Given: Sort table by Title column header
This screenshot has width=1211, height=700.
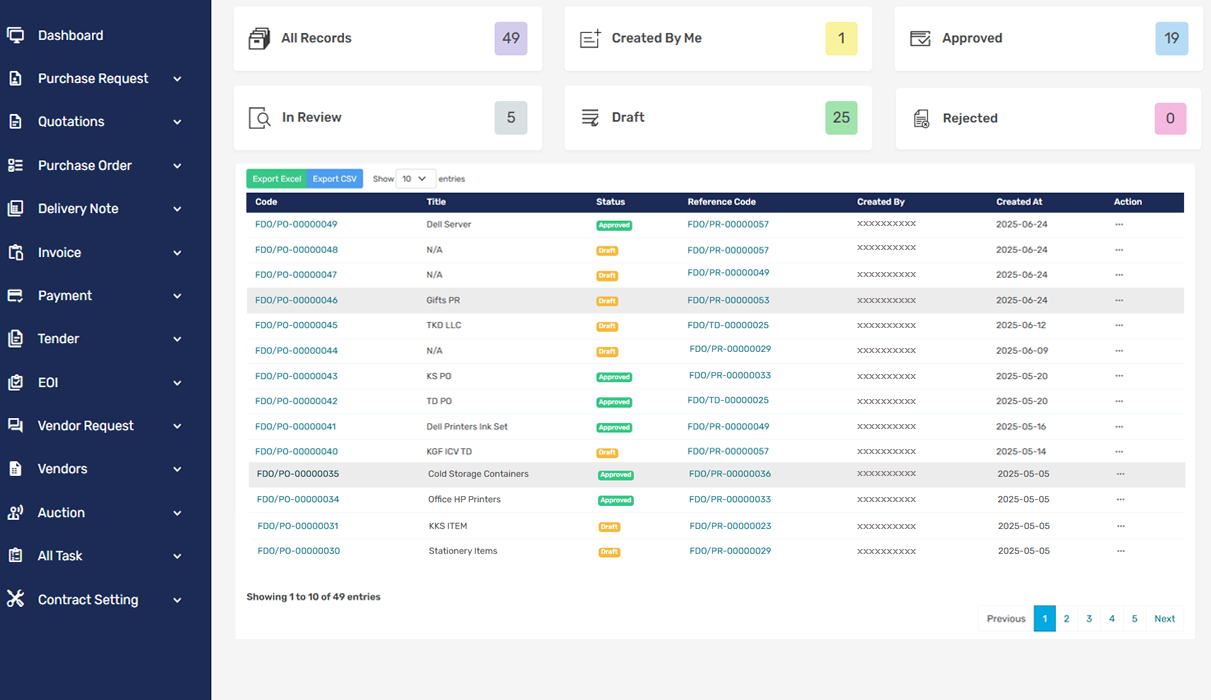Looking at the screenshot, I should [436, 202].
